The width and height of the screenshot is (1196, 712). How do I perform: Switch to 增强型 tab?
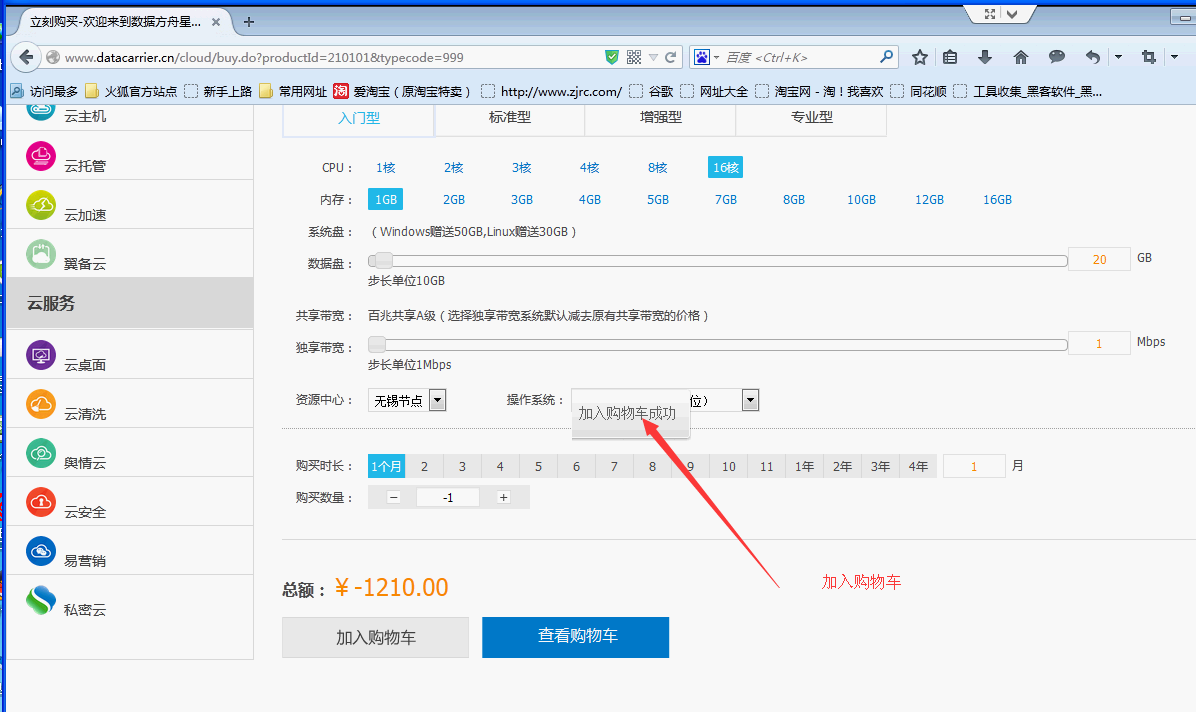[661, 118]
